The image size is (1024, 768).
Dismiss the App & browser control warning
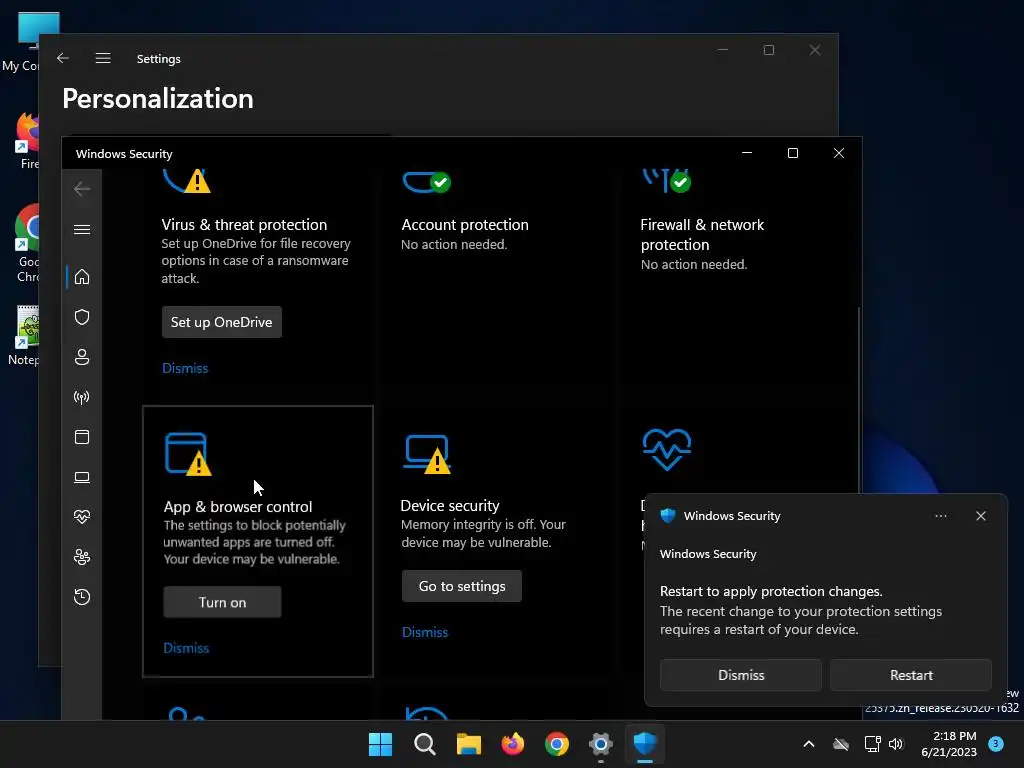point(186,648)
